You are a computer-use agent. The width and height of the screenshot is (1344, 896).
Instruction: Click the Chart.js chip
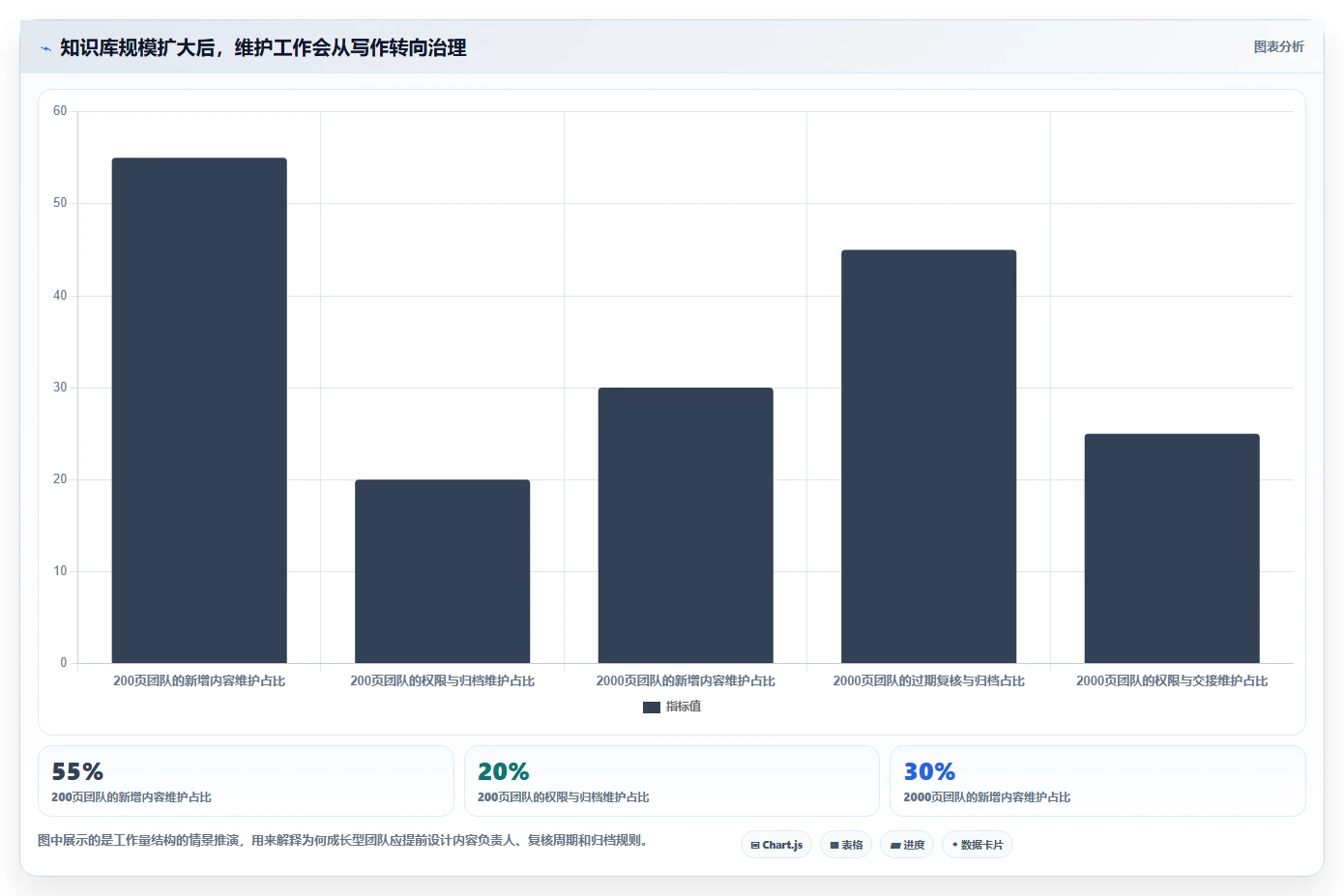click(x=777, y=845)
